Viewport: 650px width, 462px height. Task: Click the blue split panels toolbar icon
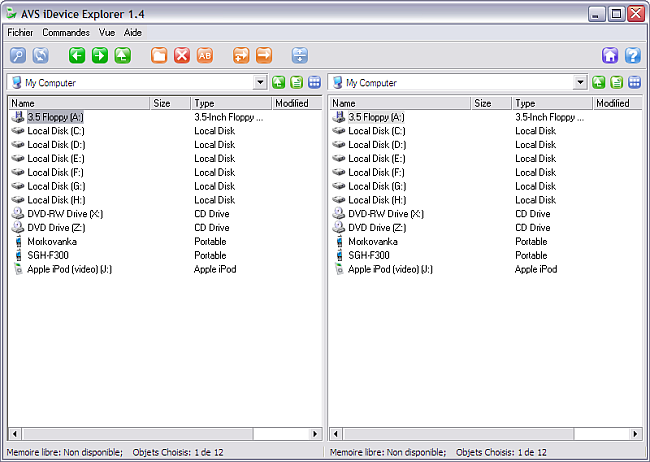[x=300, y=56]
